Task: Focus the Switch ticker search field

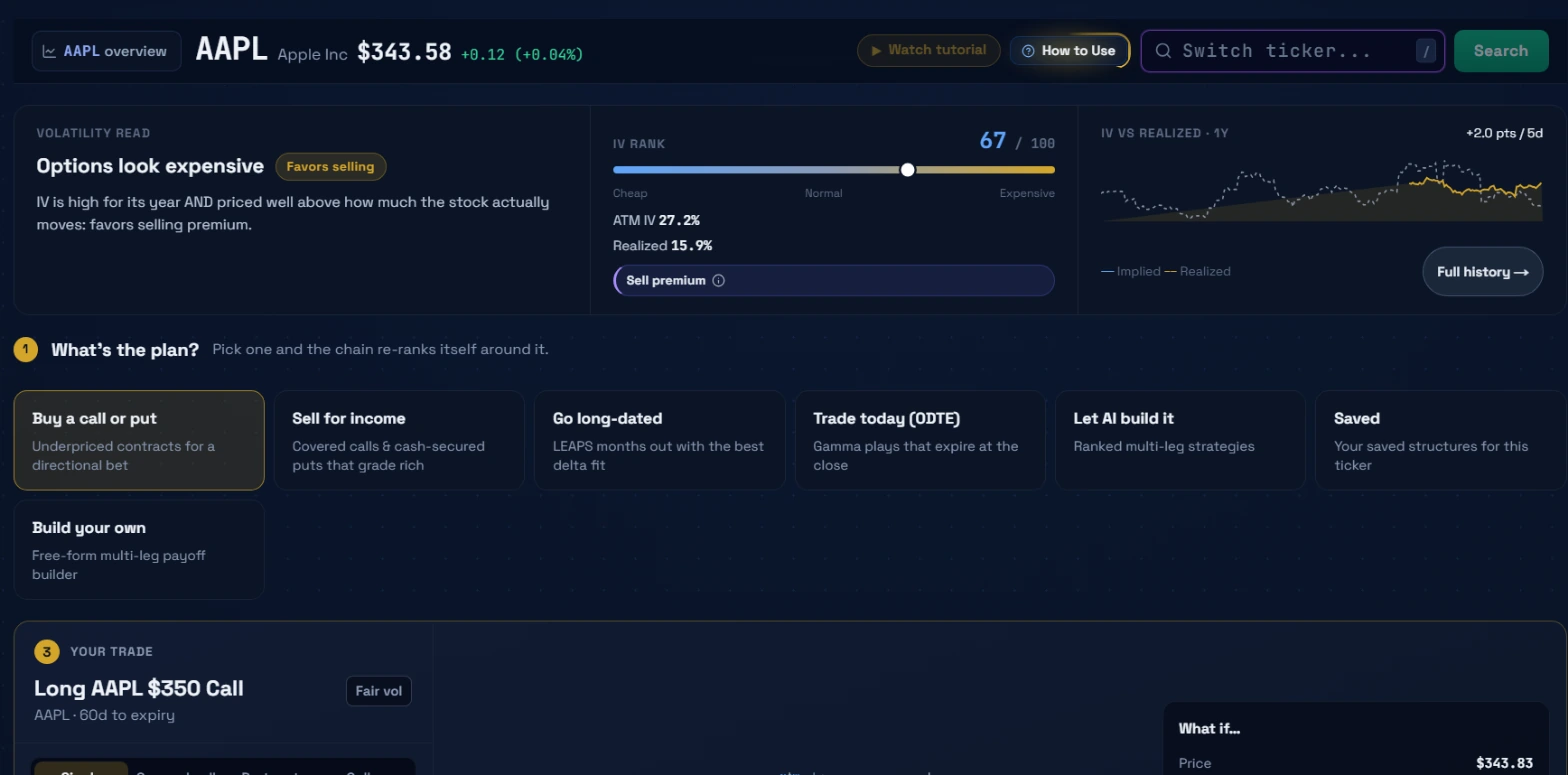Action: [x=1292, y=51]
